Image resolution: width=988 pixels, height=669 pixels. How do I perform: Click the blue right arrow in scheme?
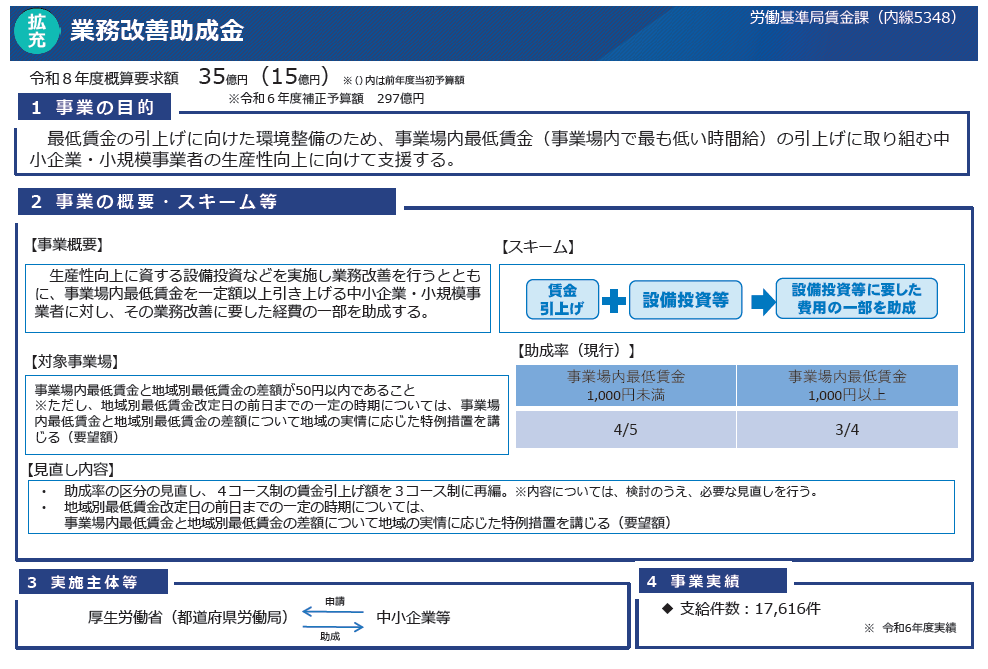[x=762, y=299]
